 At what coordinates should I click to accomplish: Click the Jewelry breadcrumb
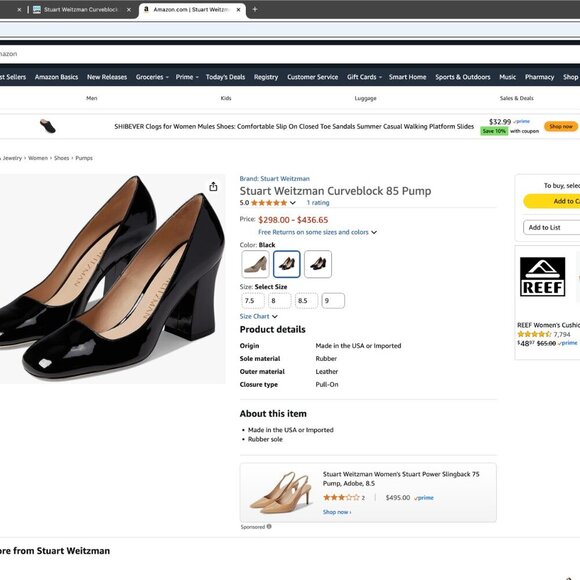pos(12,158)
